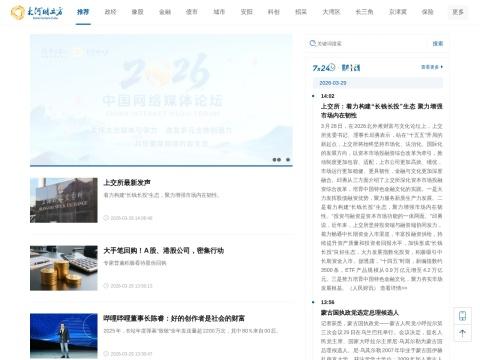Click the 2026-03-29 date bar in 快讯
The image size is (480, 360).
(x=378, y=83)
